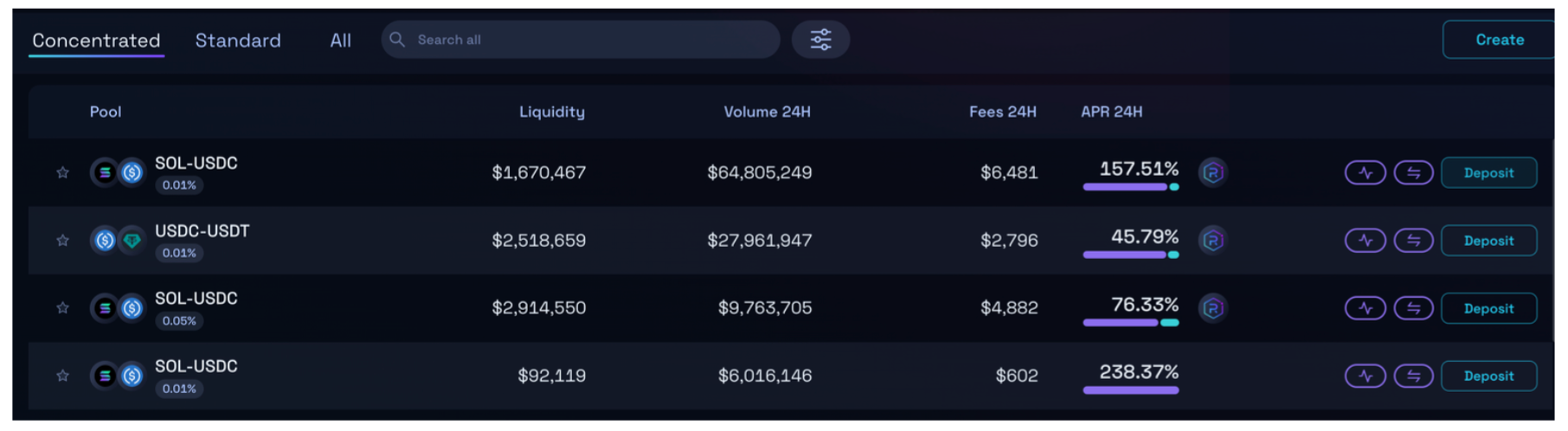The width and height of the screenshot is (1568, 431).
Task: Open the filter settings sliders icon
Action: [x=820, y=40]
